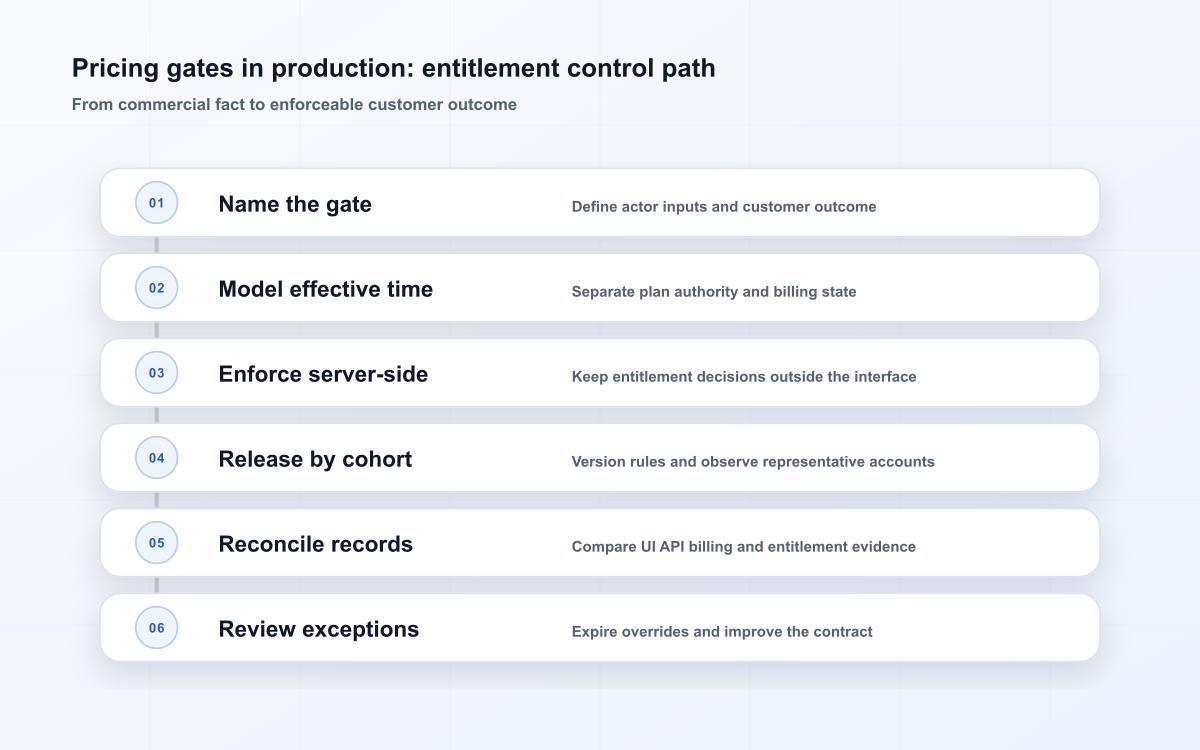Click the "Name the gate" heading
The width and height of the screenshot is (1200, 750).
[x=295, y=204]
